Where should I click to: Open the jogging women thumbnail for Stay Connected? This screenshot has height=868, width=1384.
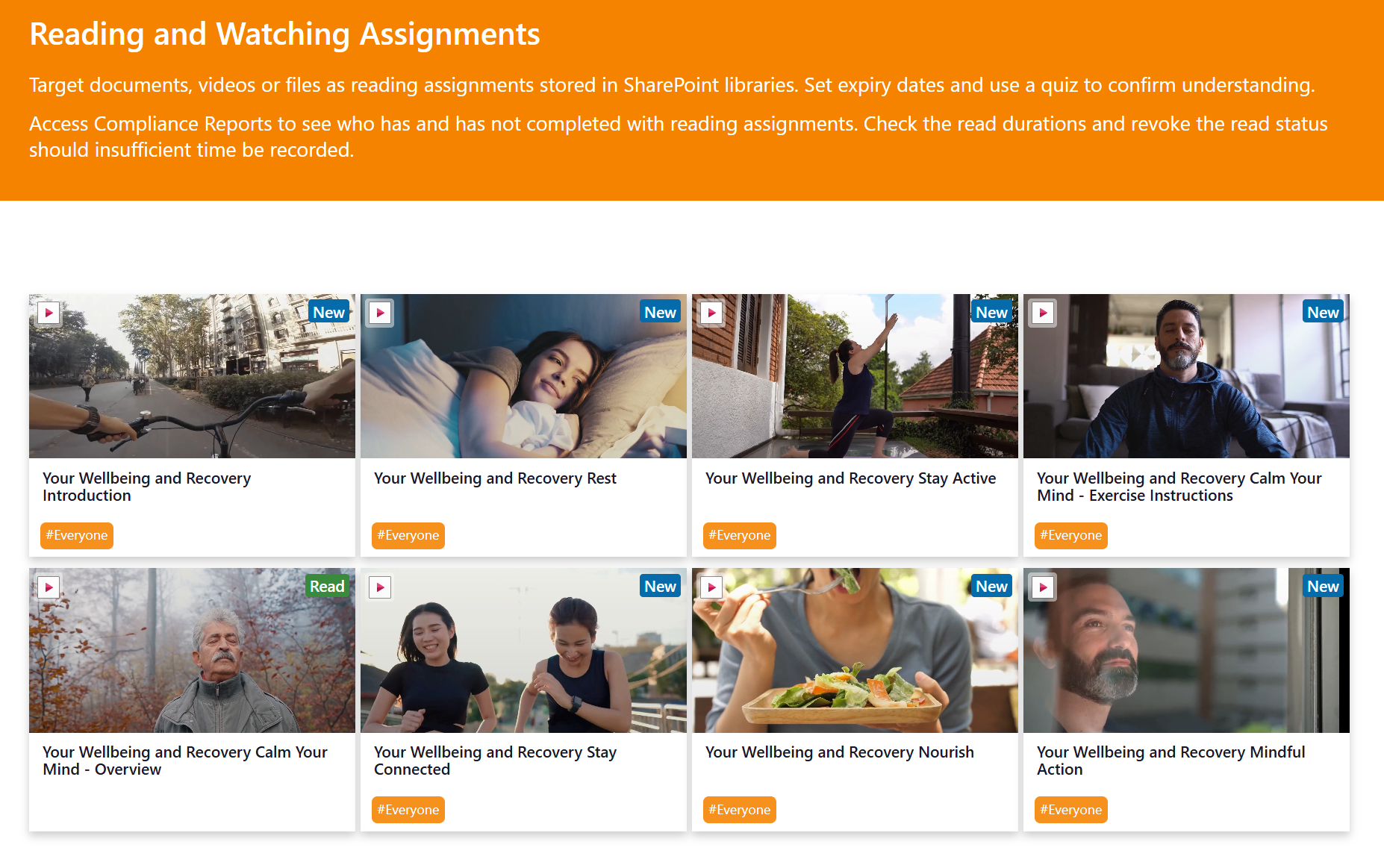(523, 650)
